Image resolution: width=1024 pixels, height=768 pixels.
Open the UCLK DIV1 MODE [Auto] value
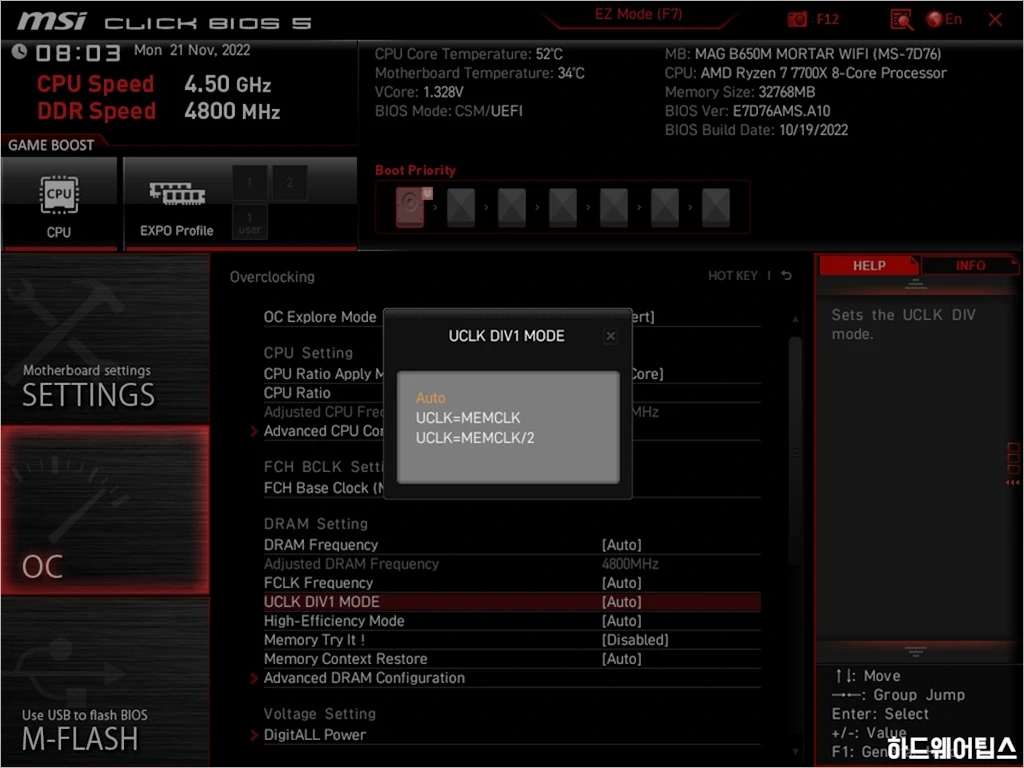[621, 601]
